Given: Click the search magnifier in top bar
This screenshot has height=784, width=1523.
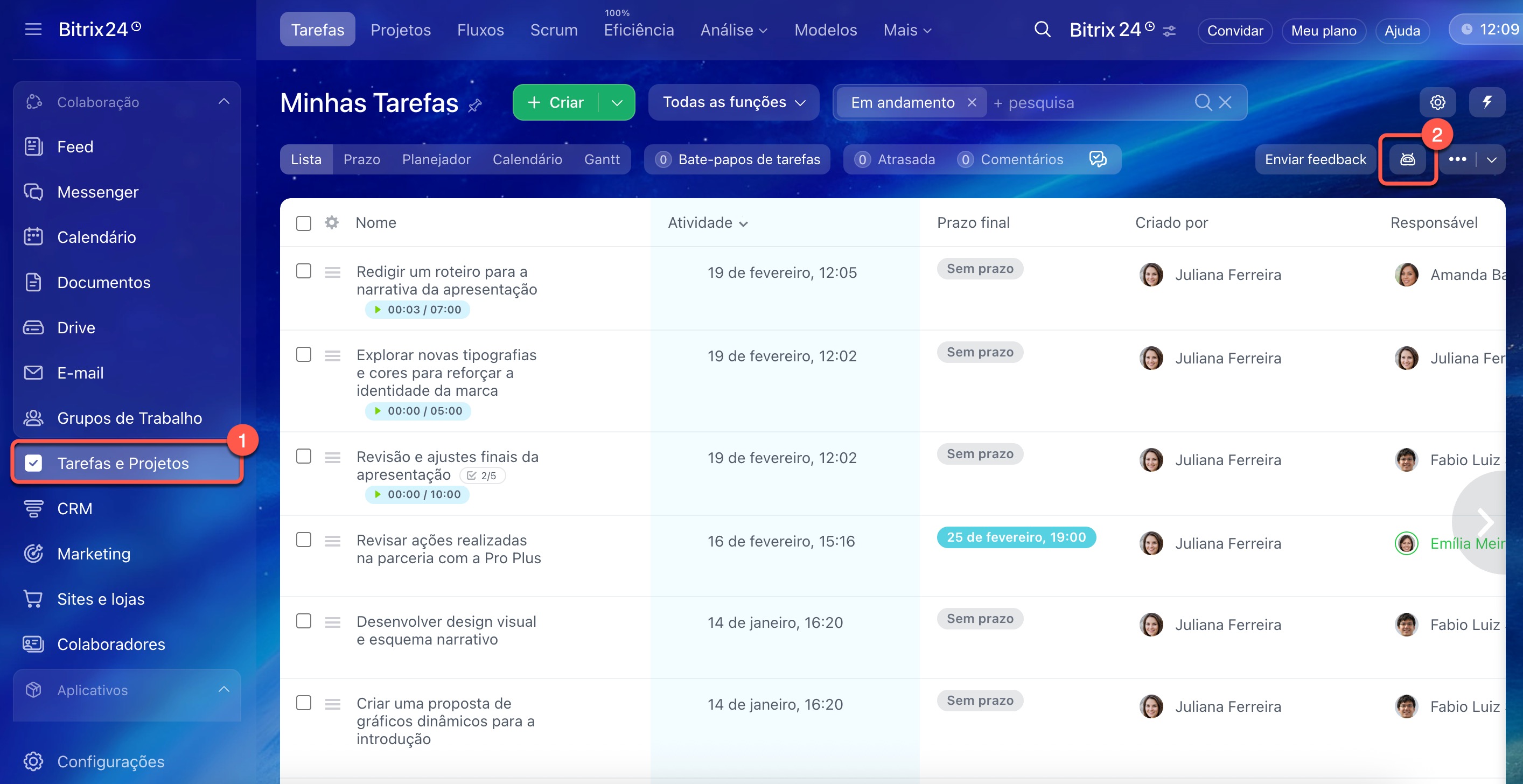Looking at the screenshot, I should [1042, 30].
